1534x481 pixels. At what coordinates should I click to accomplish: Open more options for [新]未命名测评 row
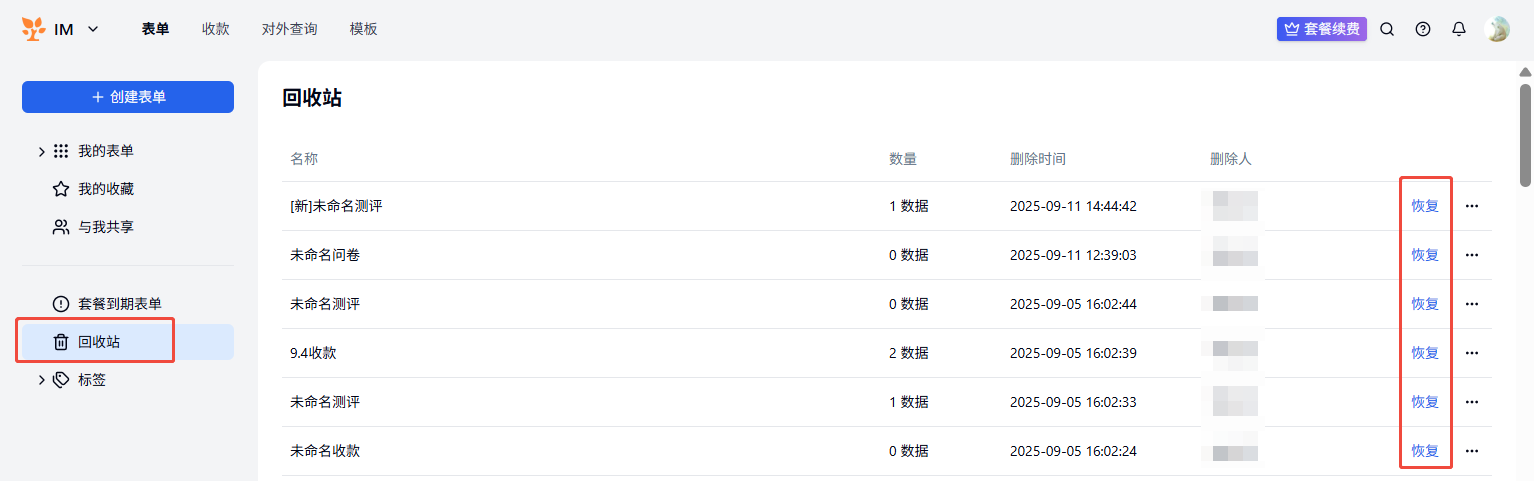[x=1471, y=206]
